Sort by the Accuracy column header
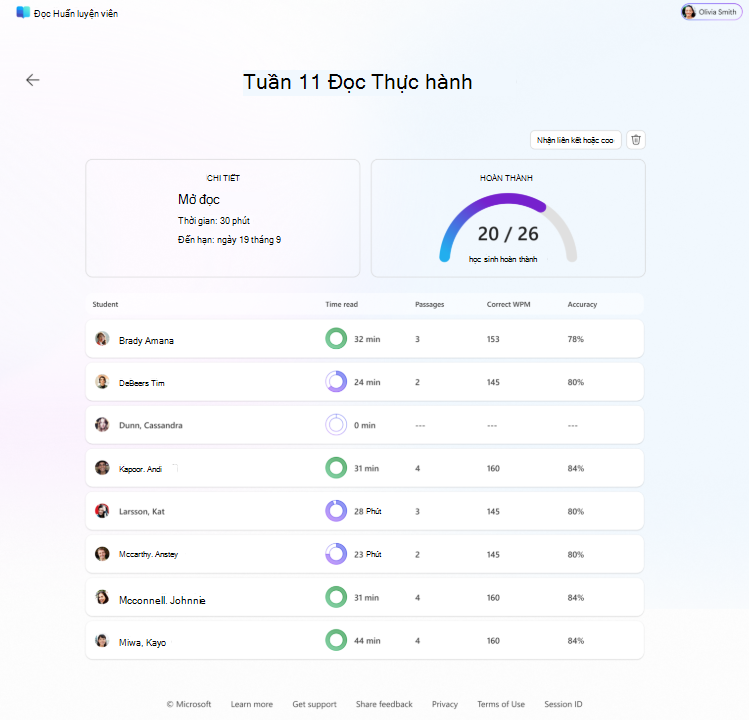Screen dimensions: 749x720 pyautogui.click(x=582, y=304)
